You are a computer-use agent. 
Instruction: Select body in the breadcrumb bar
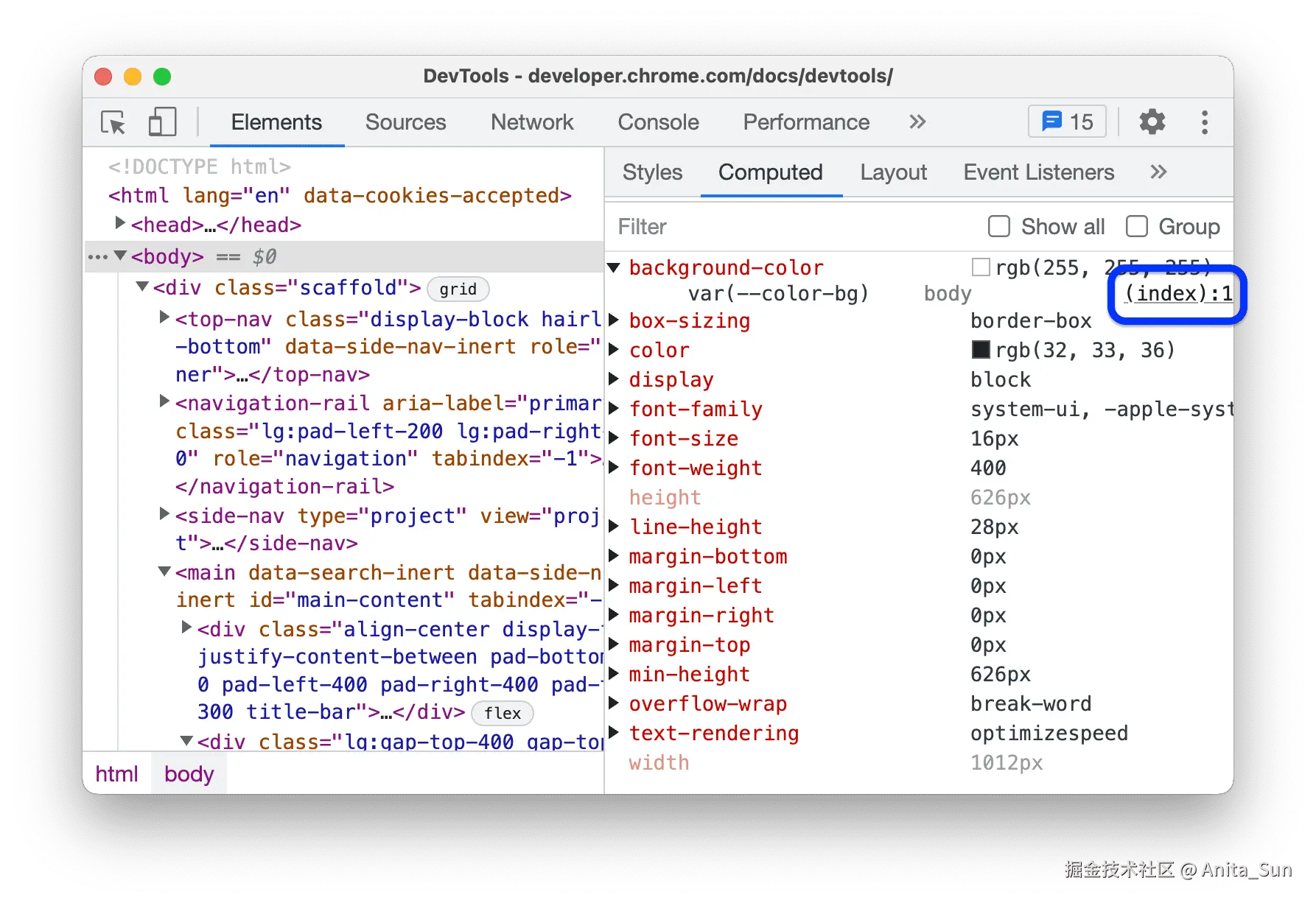point(189,774)
